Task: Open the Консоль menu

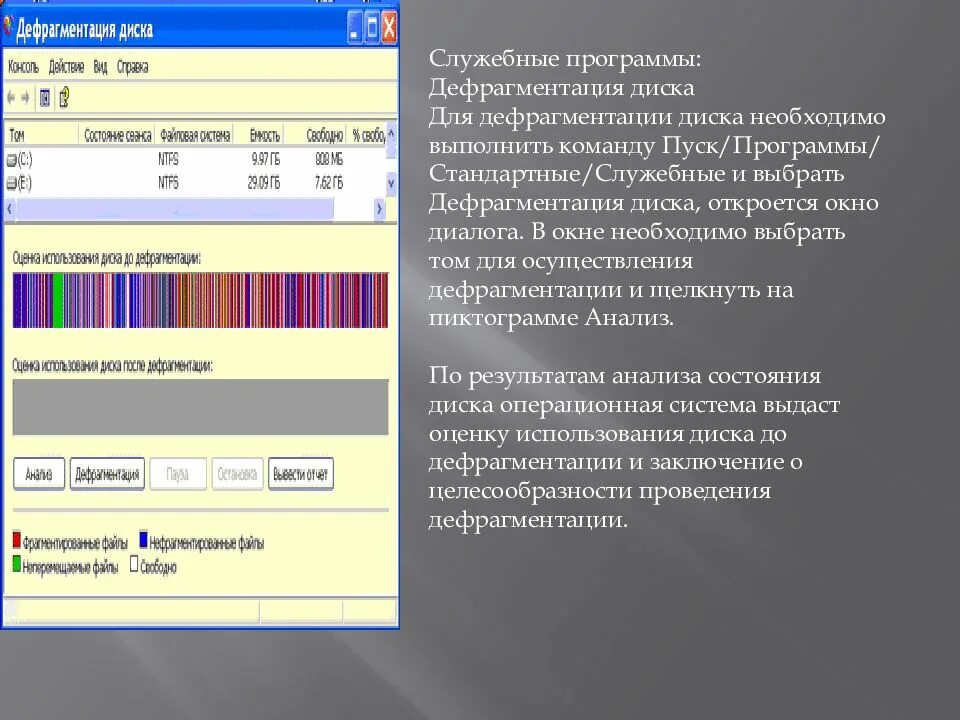Action: 22,67
